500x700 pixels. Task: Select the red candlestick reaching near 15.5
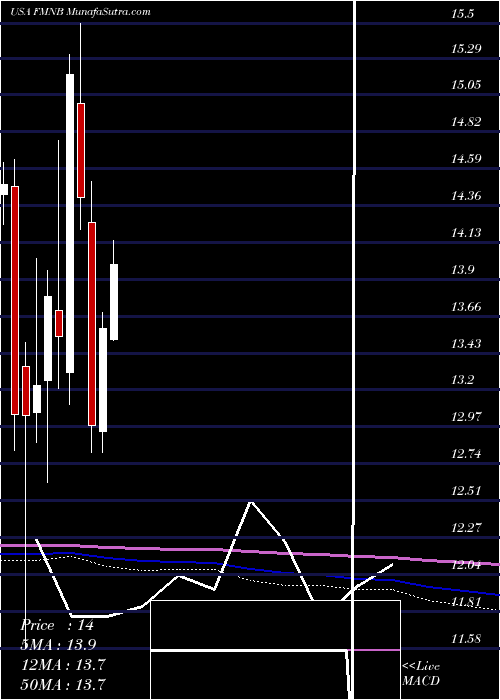click(x=81, y=150)
